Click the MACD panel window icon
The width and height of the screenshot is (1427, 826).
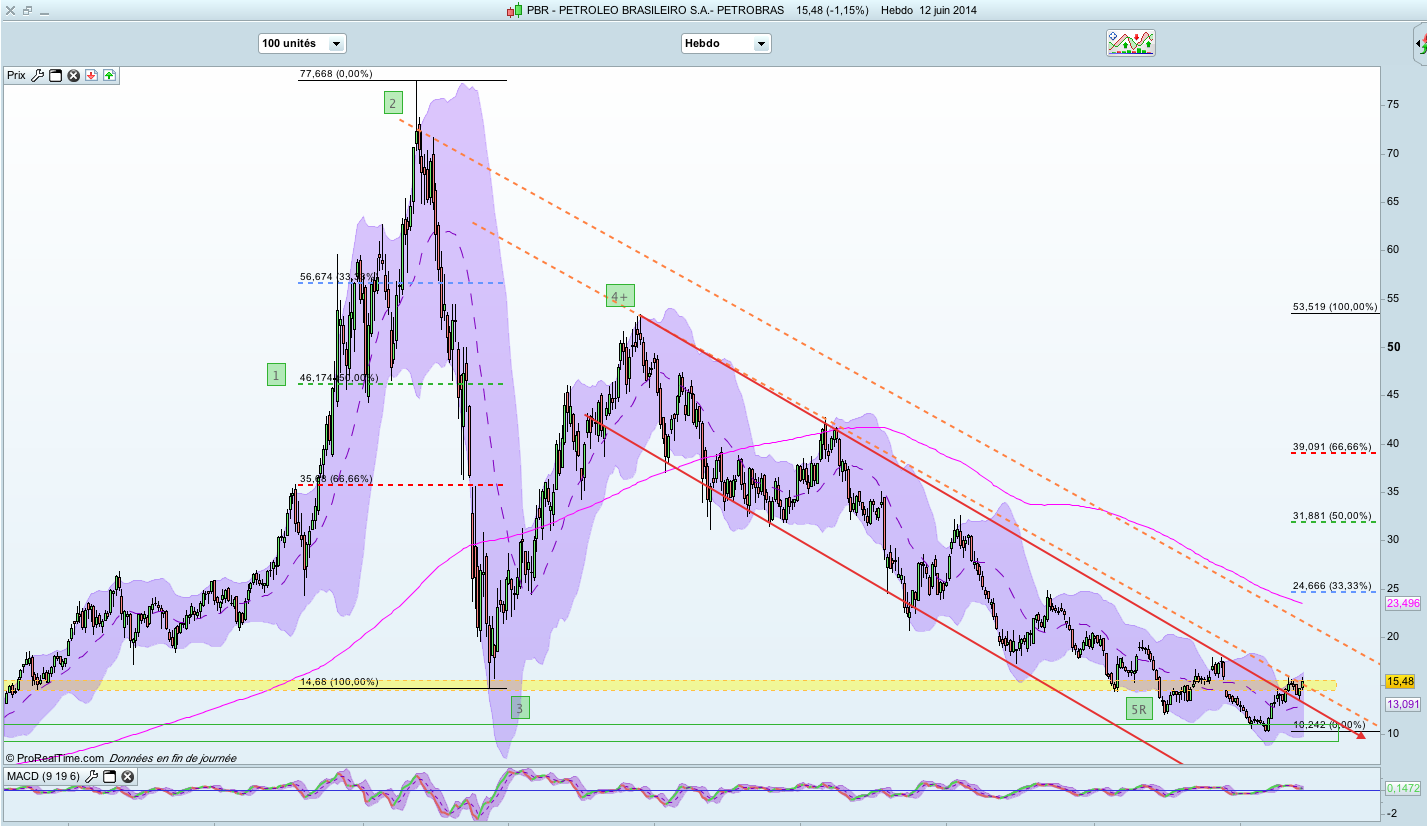tap(111, 776)
